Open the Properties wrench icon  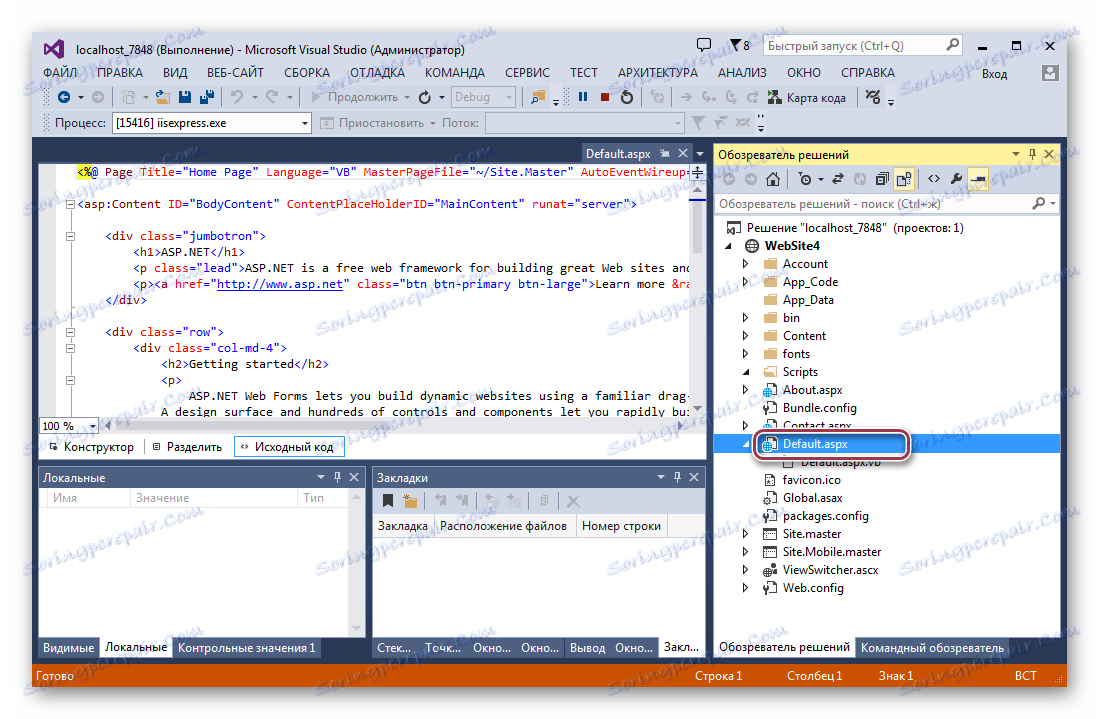click(x=956, y=179)
